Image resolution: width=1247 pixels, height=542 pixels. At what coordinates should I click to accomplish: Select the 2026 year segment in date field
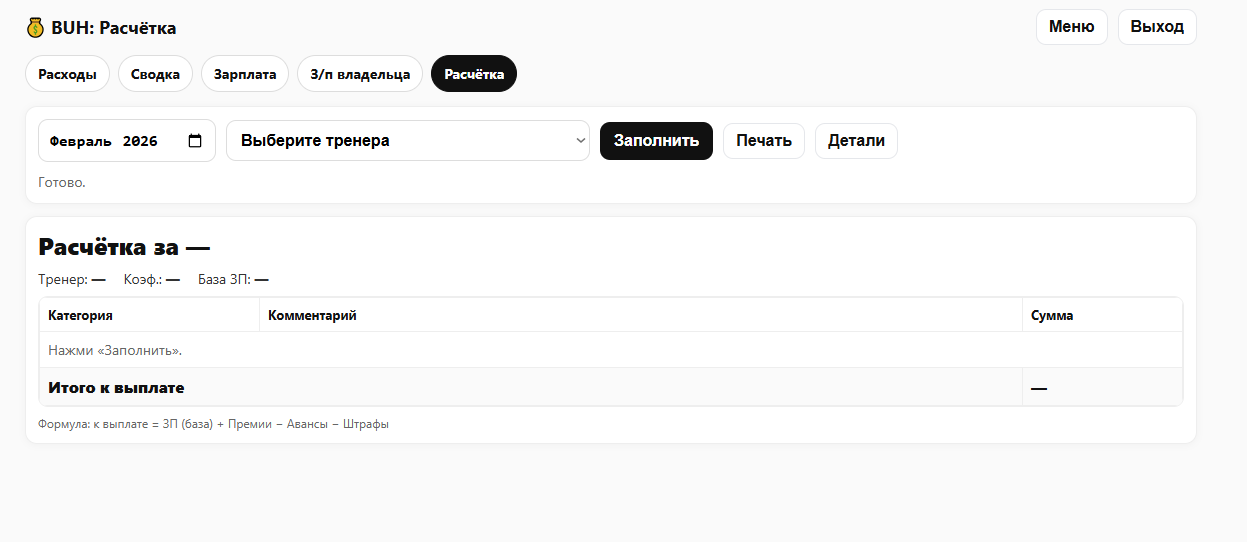click(x=140, y=142)
